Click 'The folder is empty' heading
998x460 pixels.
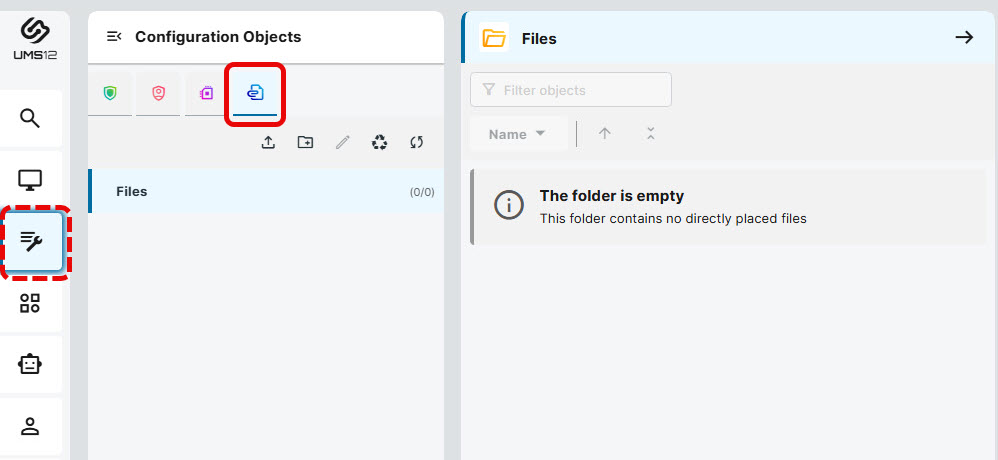612,196
